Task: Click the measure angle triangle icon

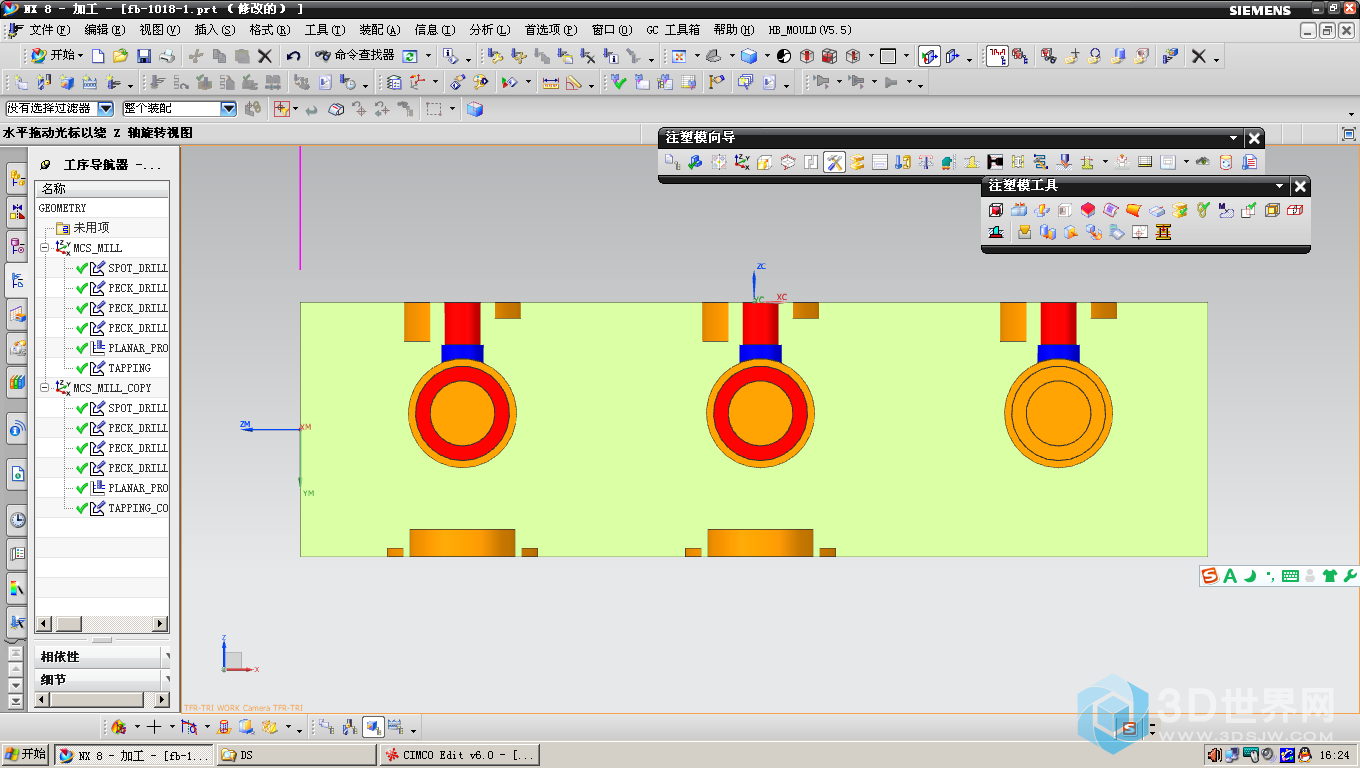Action: [x=574, y=82]
